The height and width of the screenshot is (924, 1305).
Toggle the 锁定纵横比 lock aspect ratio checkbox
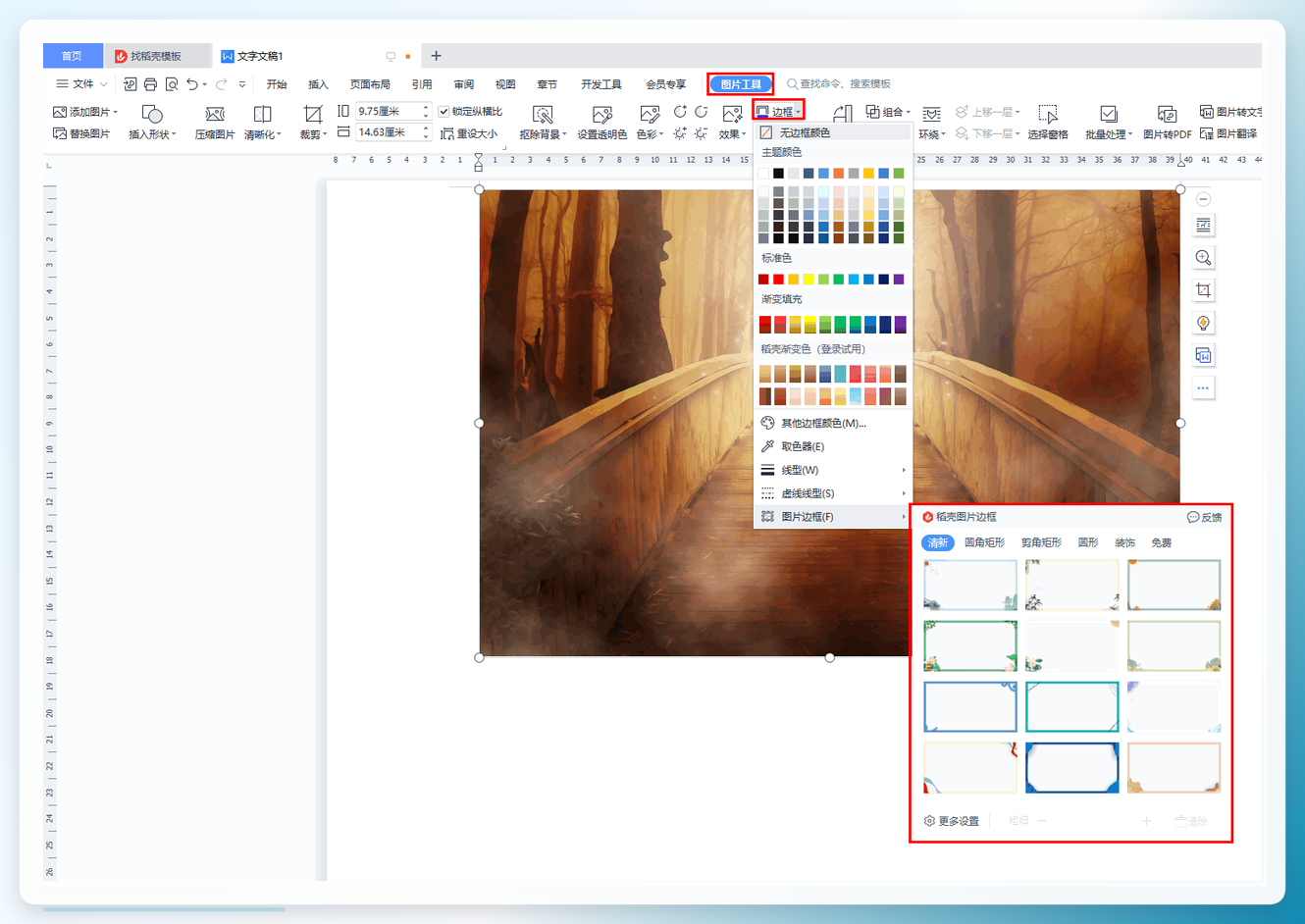[444, 112]
